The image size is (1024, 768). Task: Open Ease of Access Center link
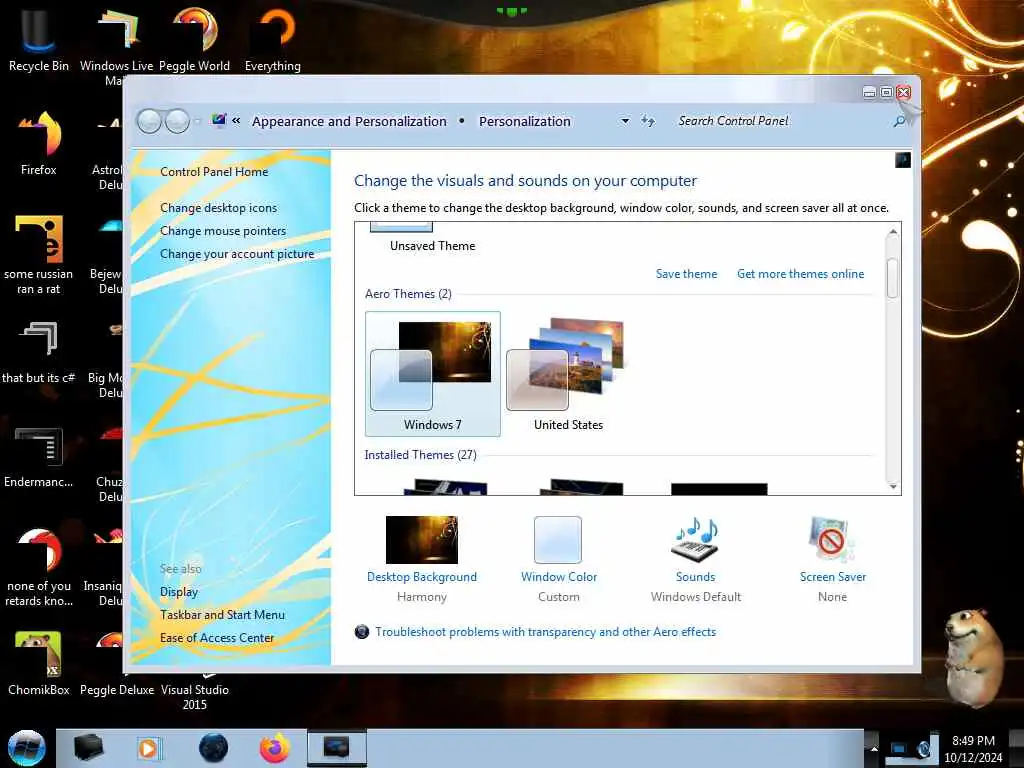click(x=217, y=638)
